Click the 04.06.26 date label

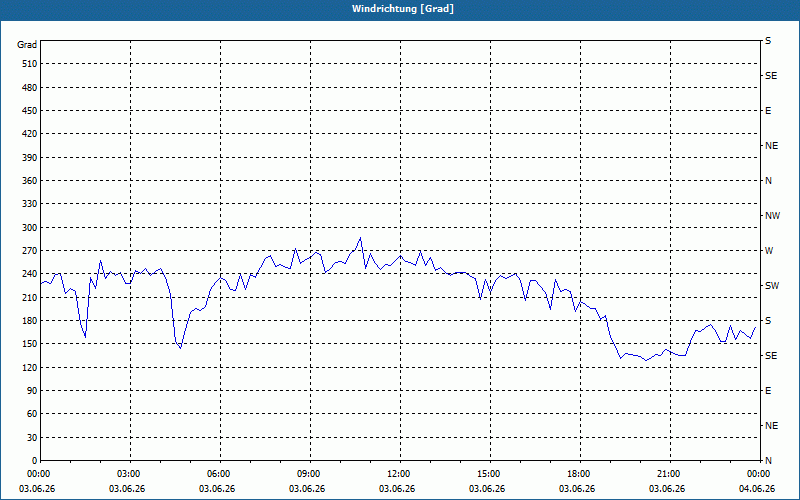(x=757, y=489)
